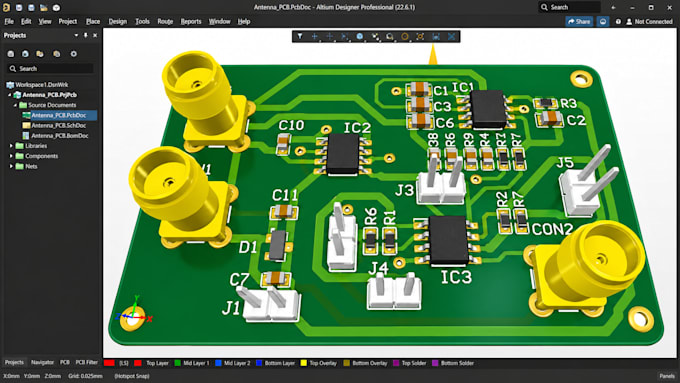Click the gear settings icon in Projects panel
Viewport: 680px width, 383px height.
click(73, 54)
